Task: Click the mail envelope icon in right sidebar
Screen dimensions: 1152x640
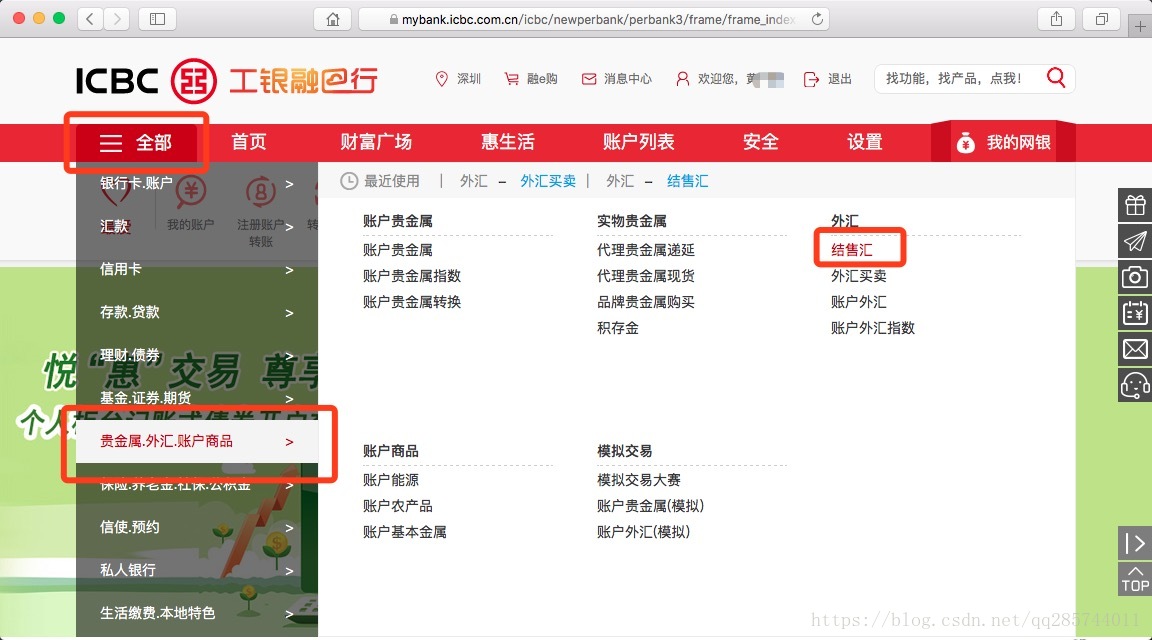Action: tap(1135, 349)
